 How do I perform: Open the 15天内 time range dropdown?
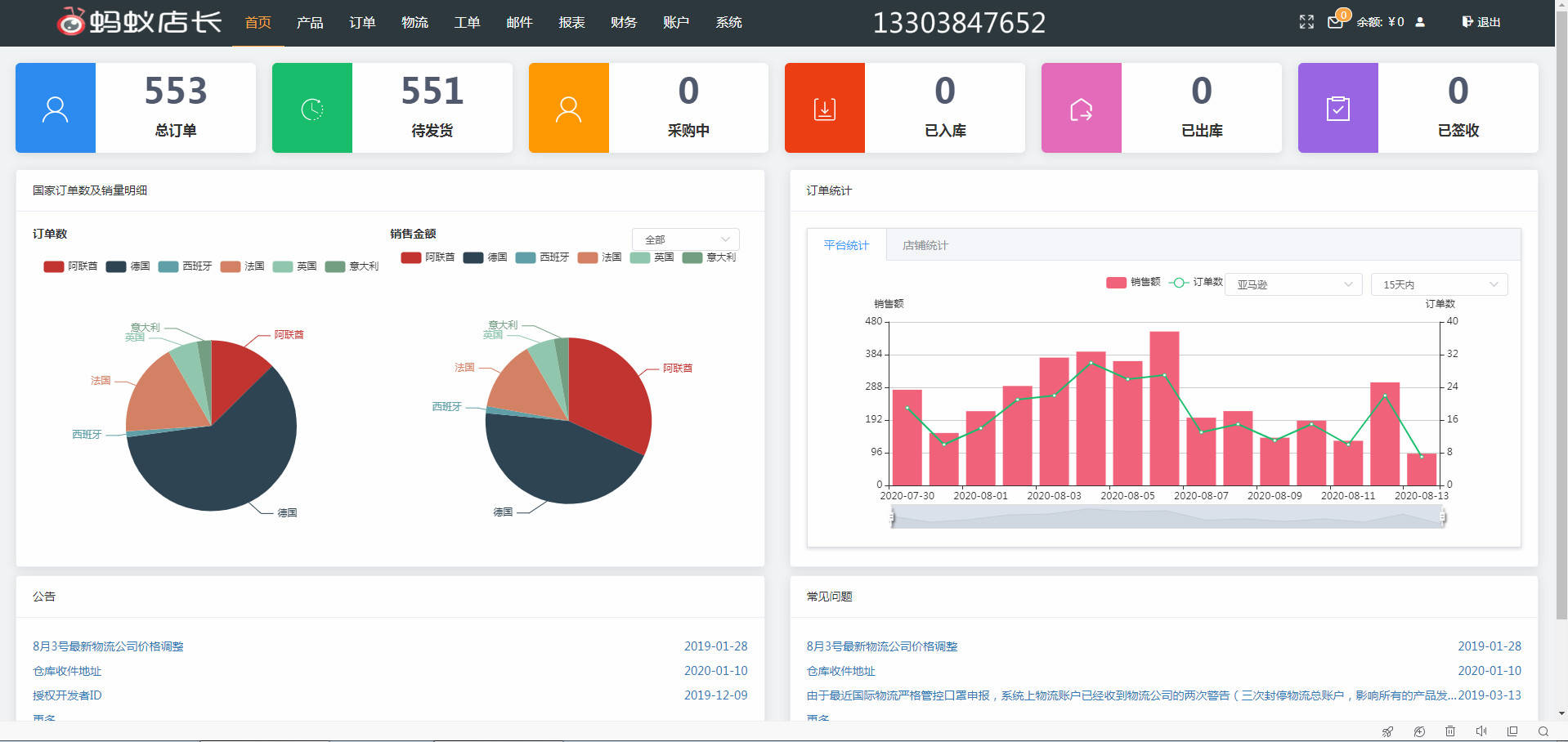(x=1438, y=284)
